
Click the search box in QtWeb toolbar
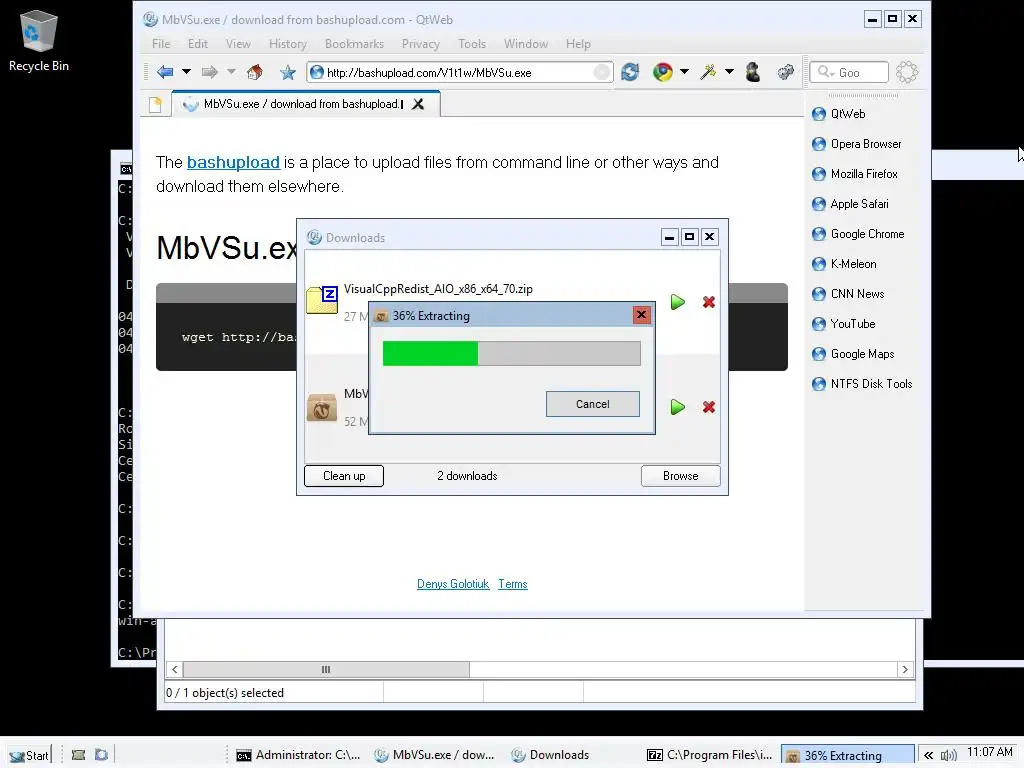click(850, 72)
